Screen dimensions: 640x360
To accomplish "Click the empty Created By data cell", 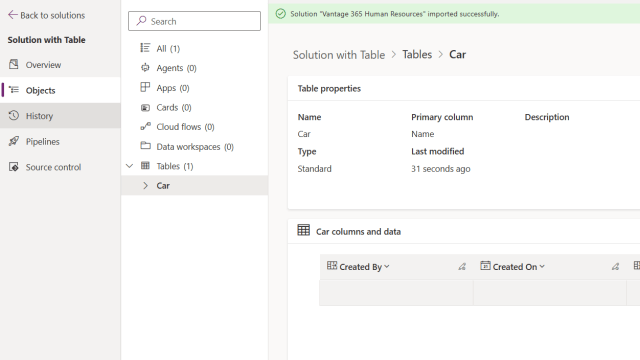I will coord(396,293).
